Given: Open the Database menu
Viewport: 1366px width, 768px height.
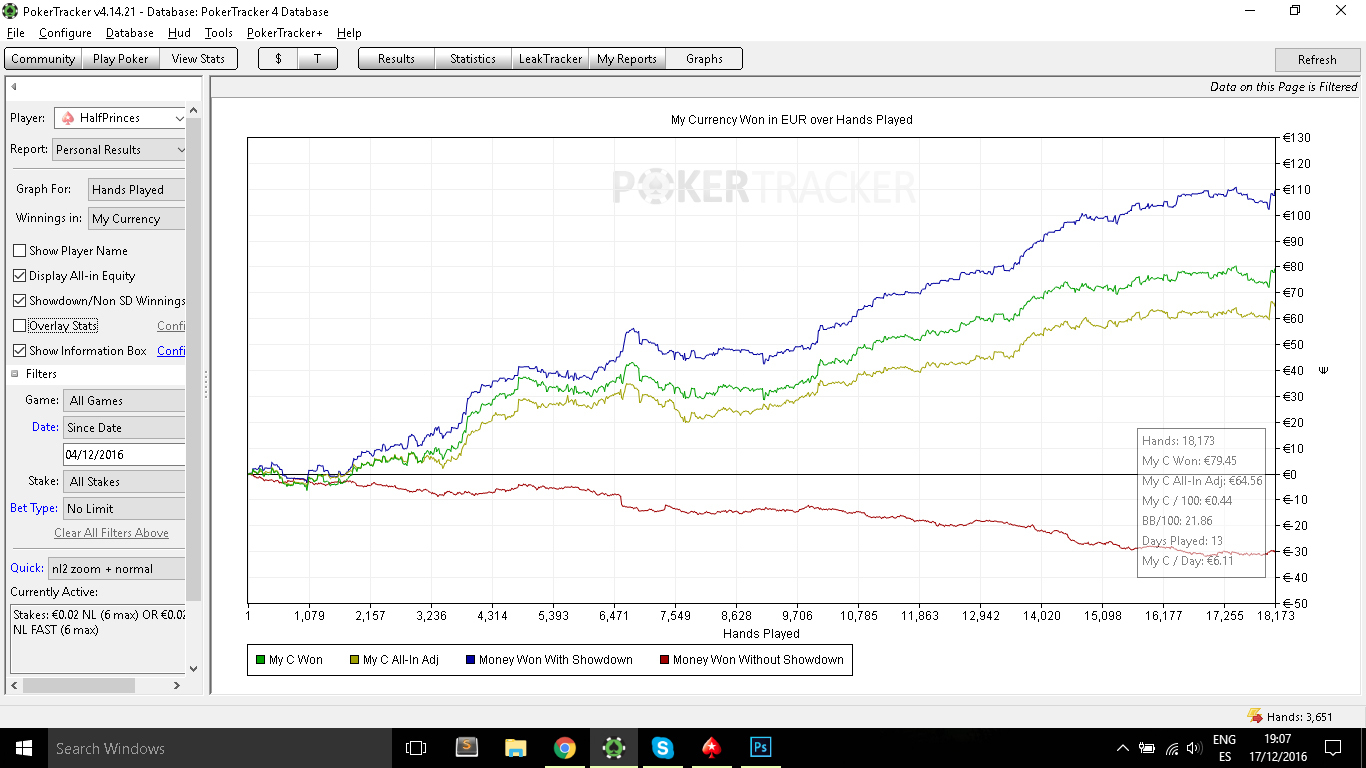Looking at the screenshot, I should (x=130, y=33).
